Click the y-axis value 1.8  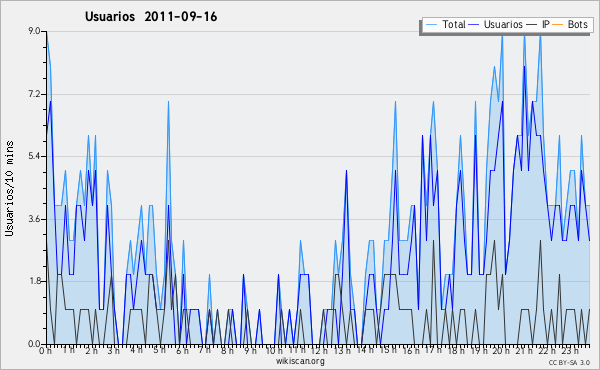[x=34, y=282]
